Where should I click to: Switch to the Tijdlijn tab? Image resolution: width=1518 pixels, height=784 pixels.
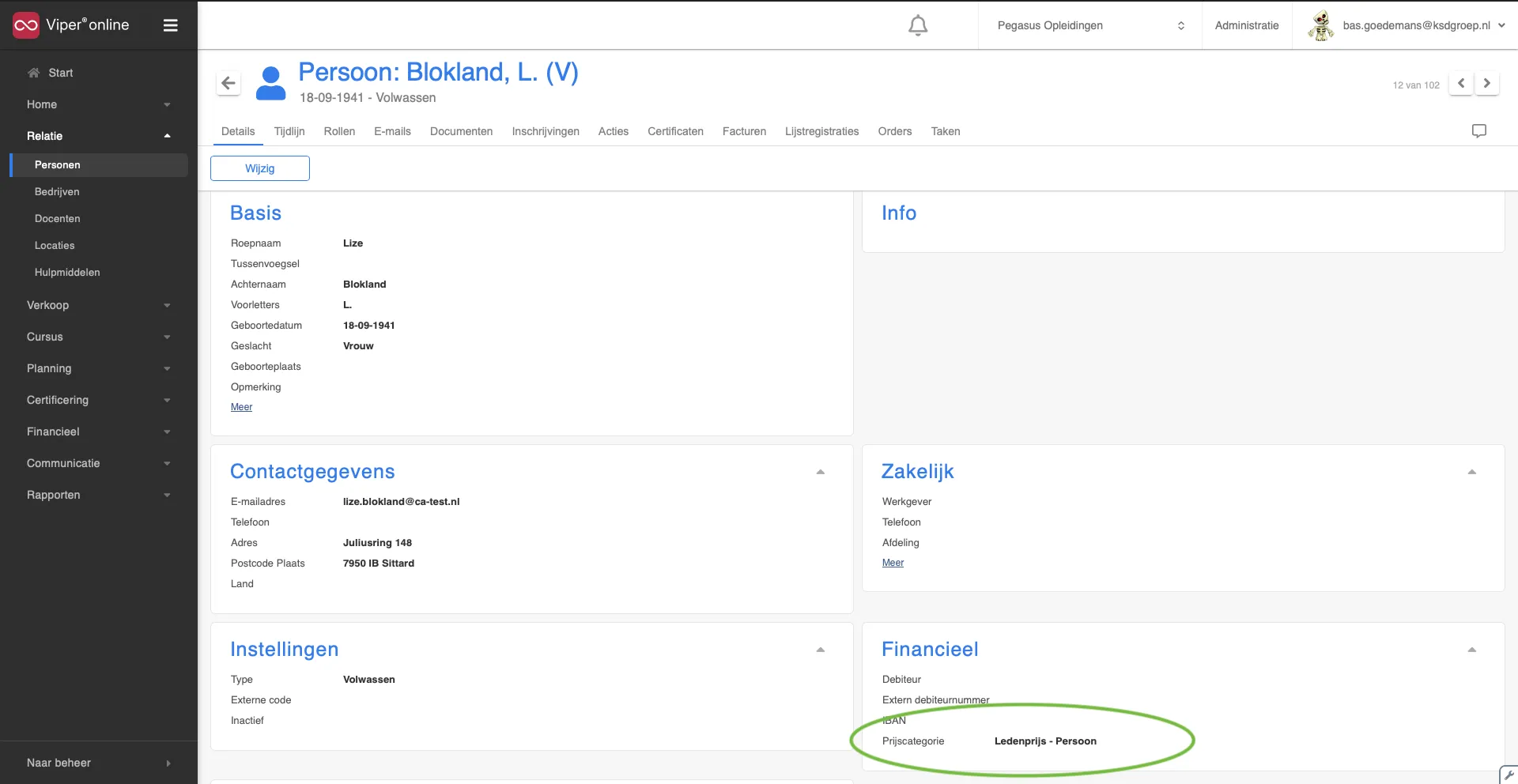(x=289, y=131)
